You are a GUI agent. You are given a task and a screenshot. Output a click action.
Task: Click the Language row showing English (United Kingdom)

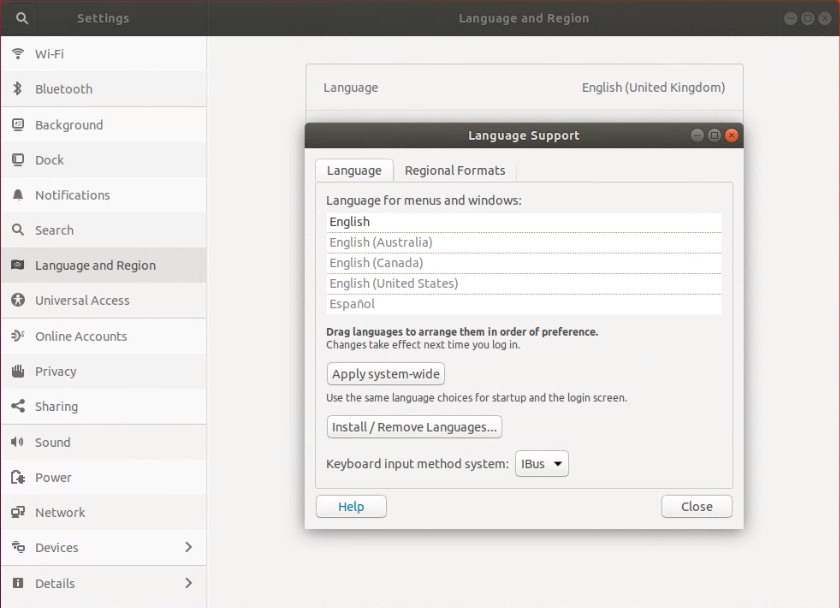coord(524,88)
